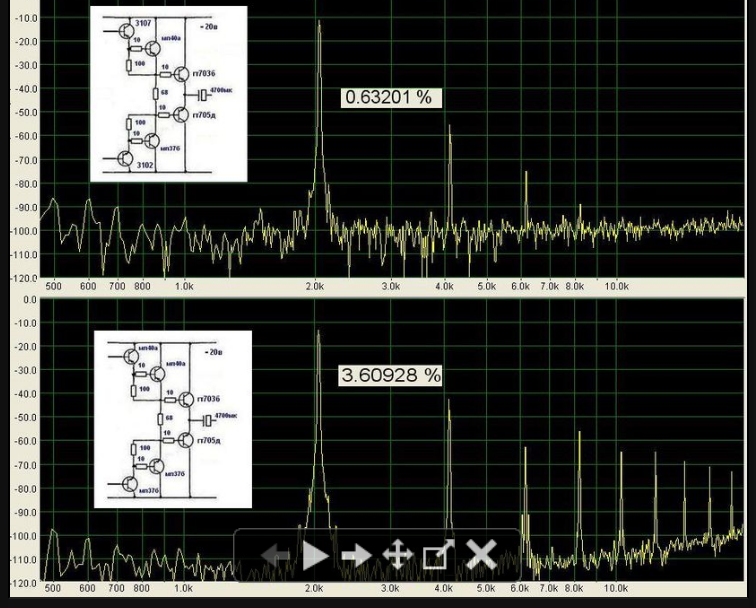This screenshot has height=608, width=756.
Task: Open the lower circuit schematic thumbnail
Action: pyautogui.click(x=173, y=419)
